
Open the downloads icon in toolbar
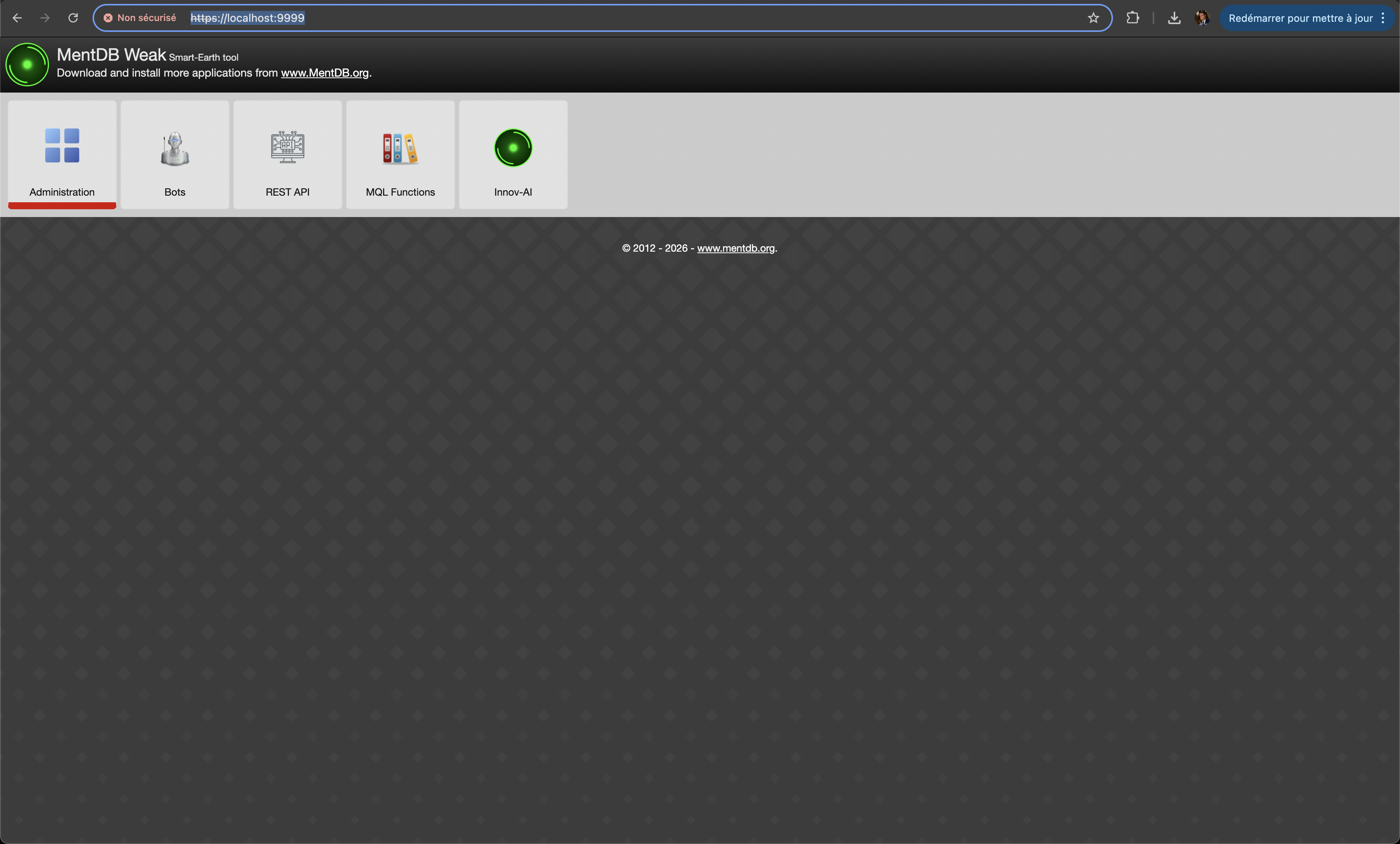(1174, 18)
